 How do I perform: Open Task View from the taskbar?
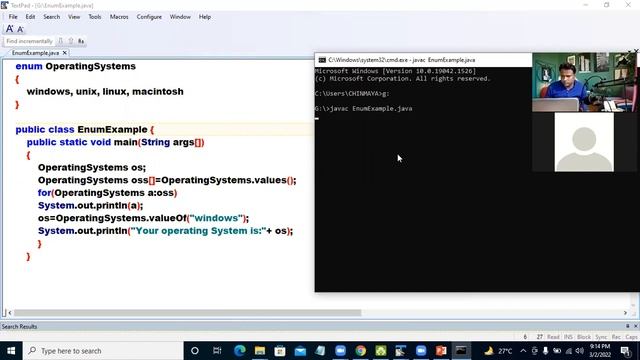pos(217,351)
